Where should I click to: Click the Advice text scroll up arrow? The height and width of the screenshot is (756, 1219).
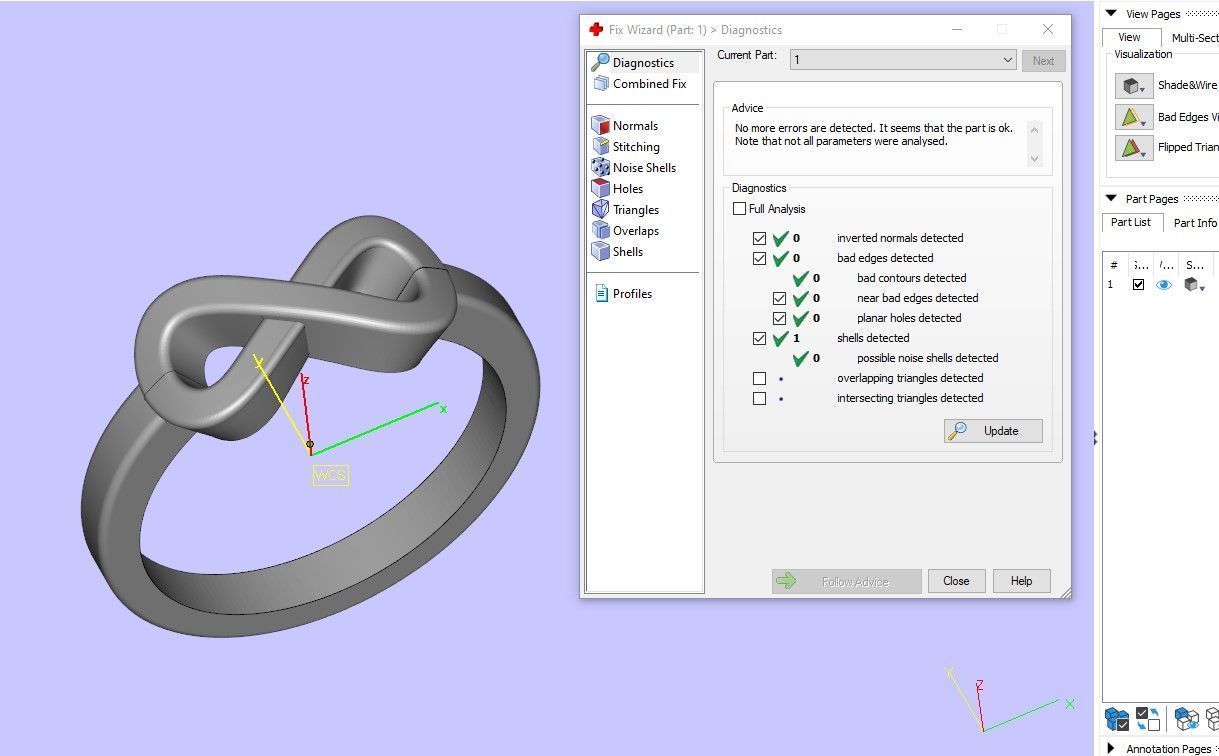1034,129
